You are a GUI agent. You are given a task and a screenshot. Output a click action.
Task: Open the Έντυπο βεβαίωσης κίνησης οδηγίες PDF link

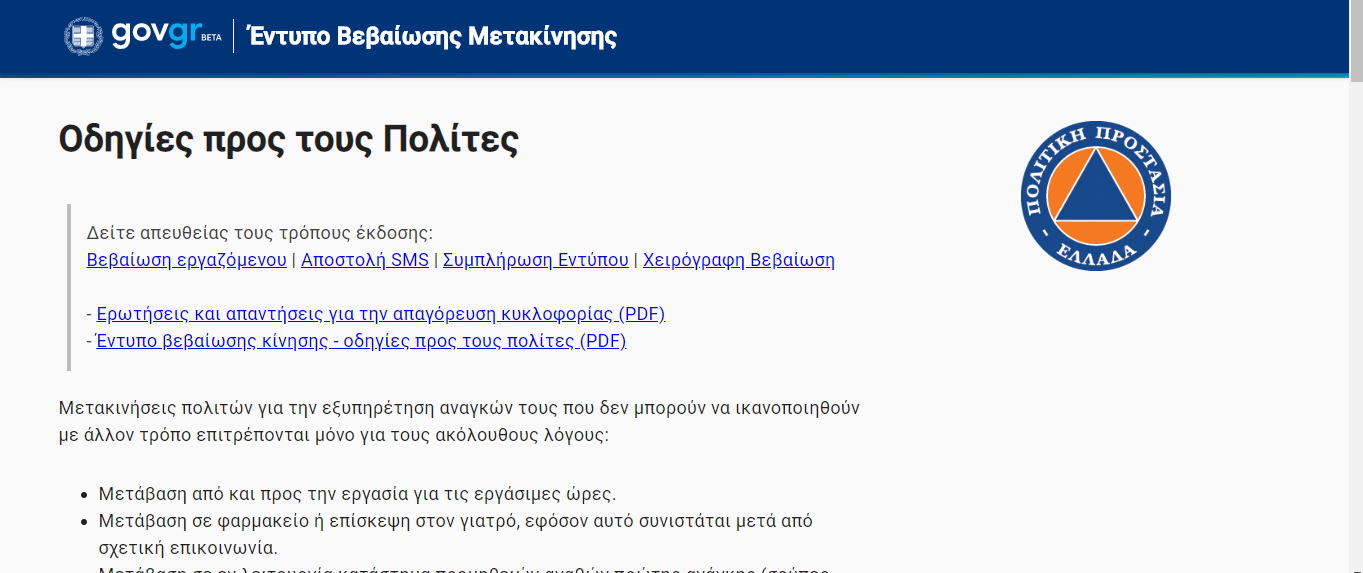point(361,341)
